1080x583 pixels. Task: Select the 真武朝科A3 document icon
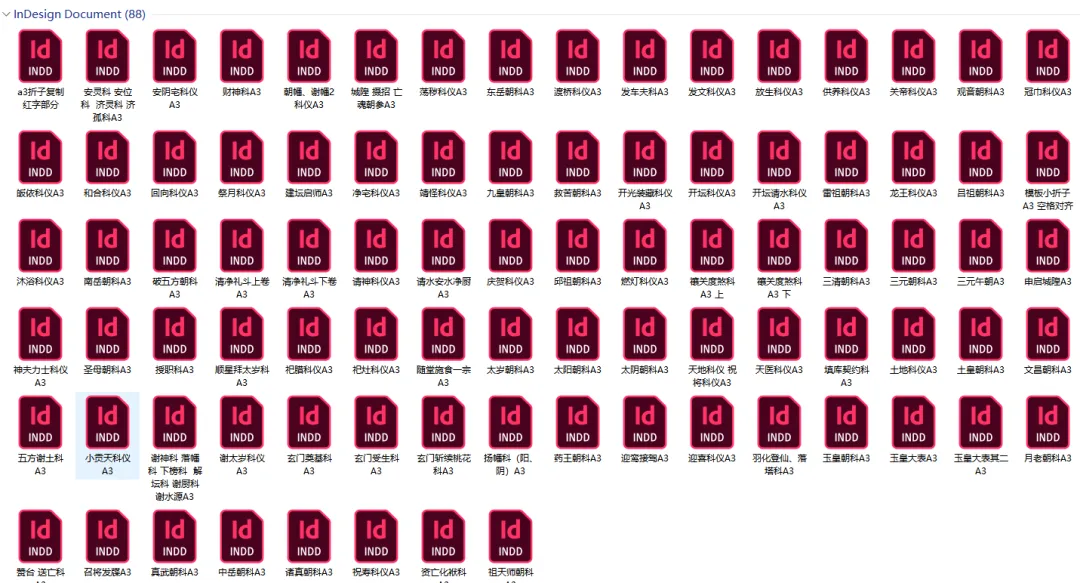(x=174, y=536)
